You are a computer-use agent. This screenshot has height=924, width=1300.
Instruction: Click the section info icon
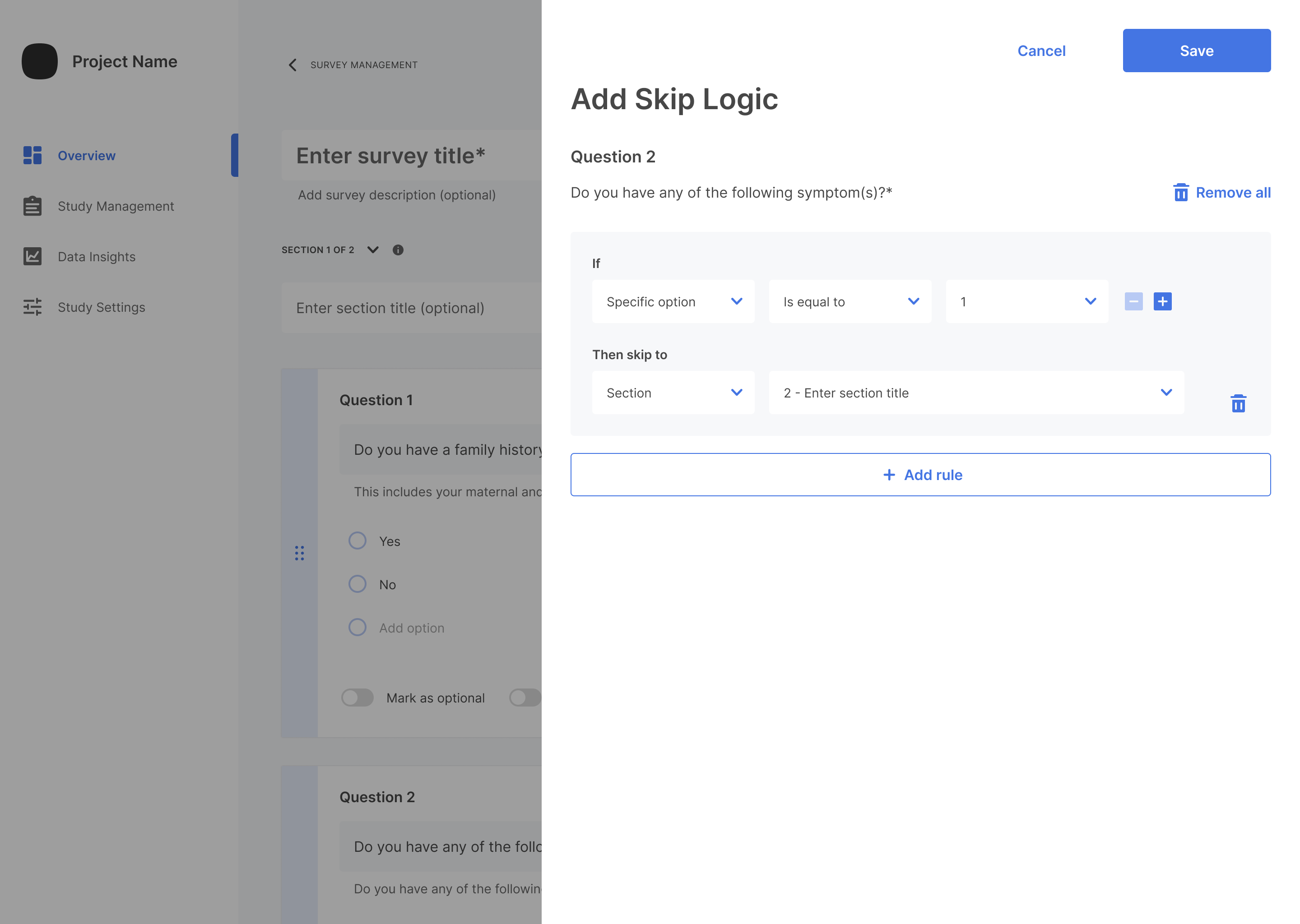398,250
